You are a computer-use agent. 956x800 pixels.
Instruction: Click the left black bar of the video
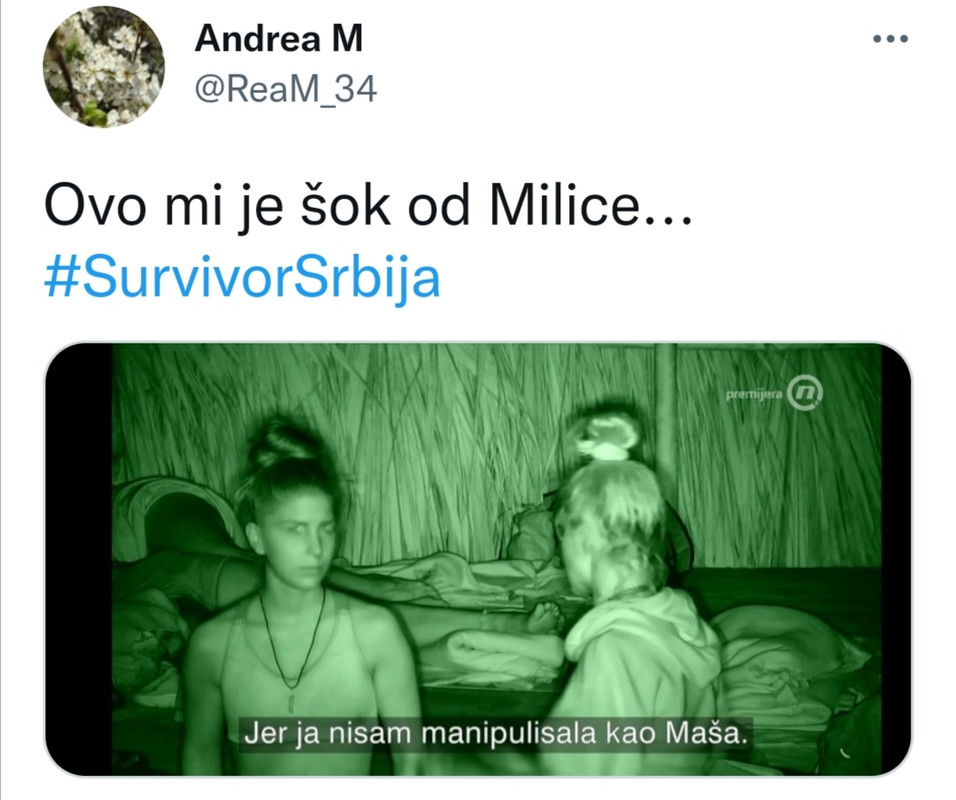(79, 560)
